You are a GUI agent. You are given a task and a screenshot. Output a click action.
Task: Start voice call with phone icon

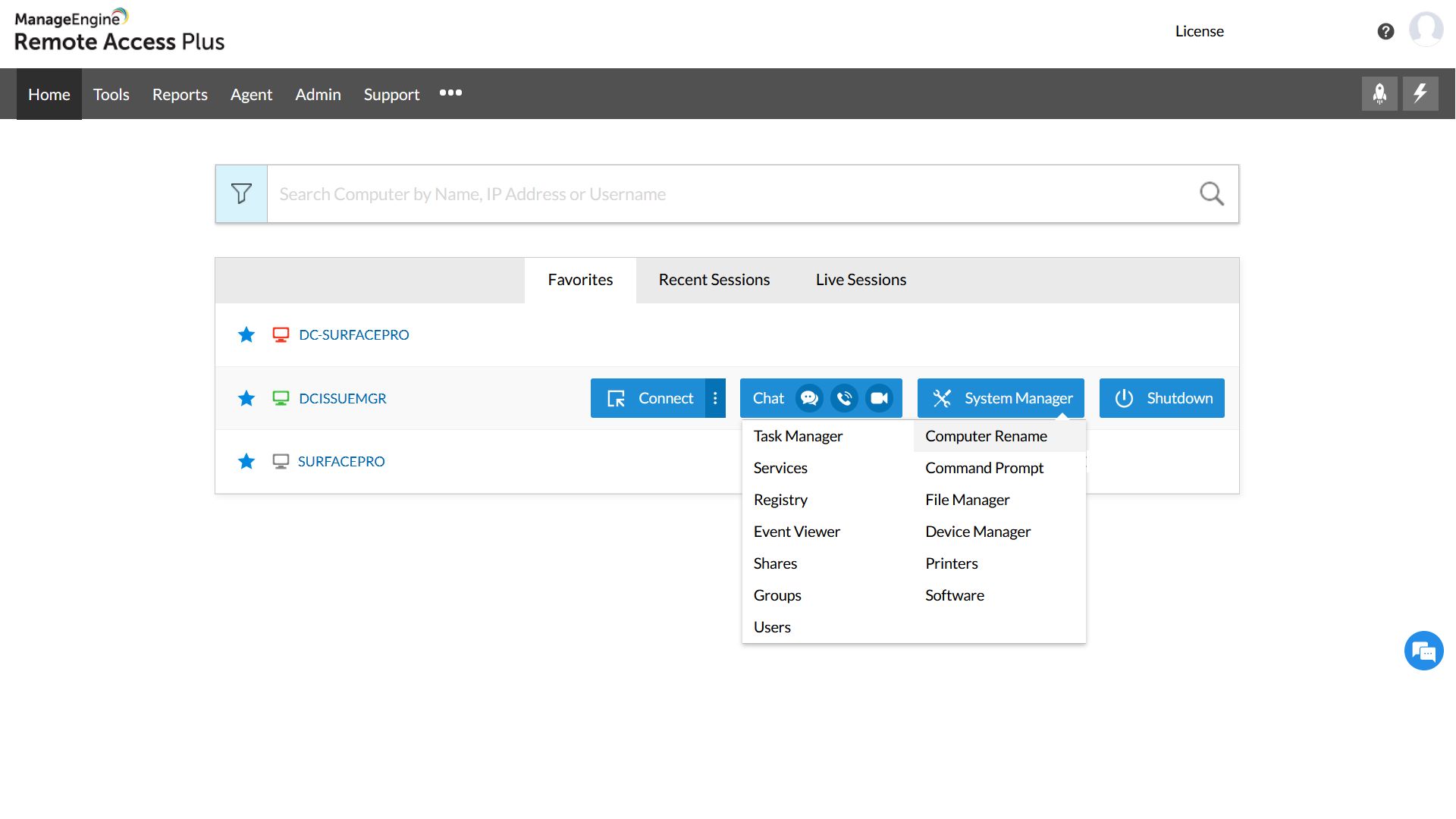coord(844,398)
